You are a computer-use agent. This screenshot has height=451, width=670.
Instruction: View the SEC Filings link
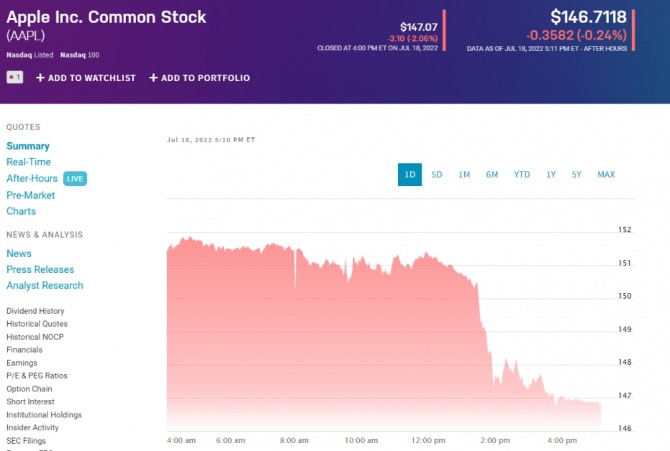coord(26,441)
